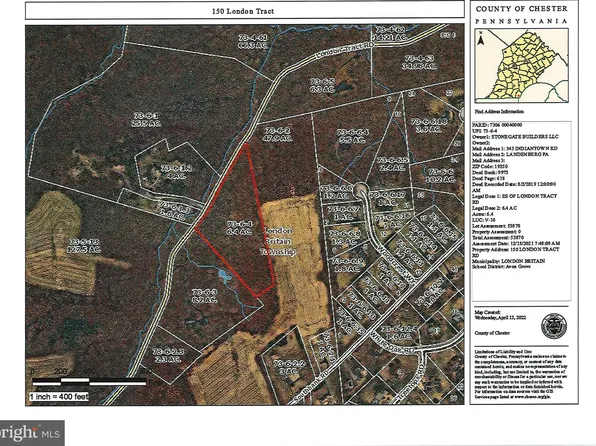This screenshot has height=446, width=596.
Task: Click the Bright MLS logo watermark
Action: (32, 433)
